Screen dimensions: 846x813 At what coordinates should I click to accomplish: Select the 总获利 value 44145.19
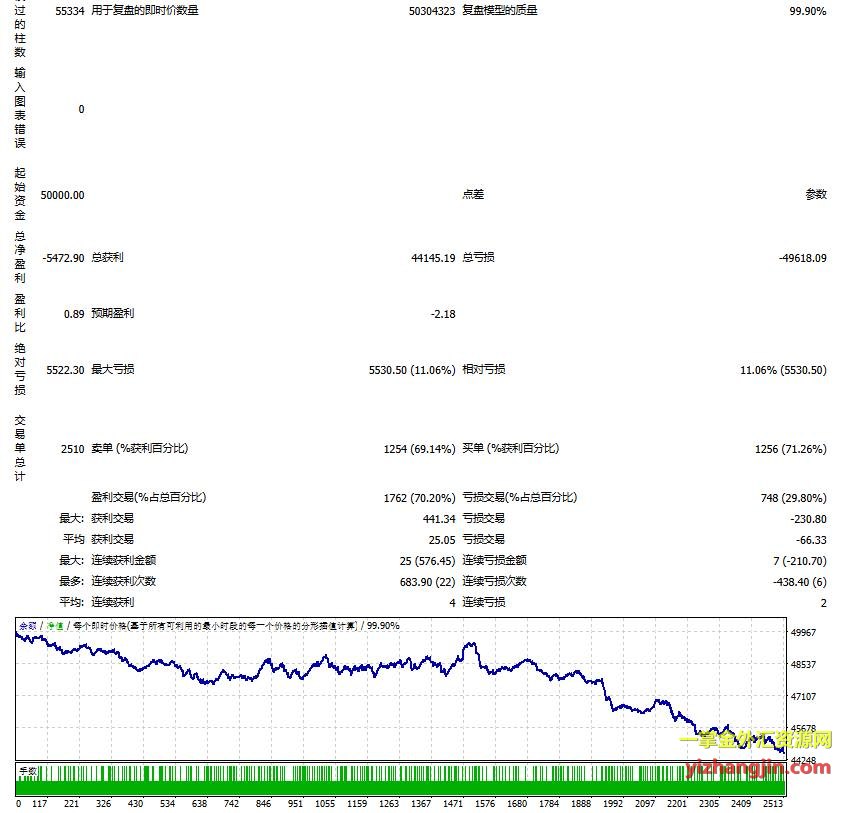[x=432, y=258]
